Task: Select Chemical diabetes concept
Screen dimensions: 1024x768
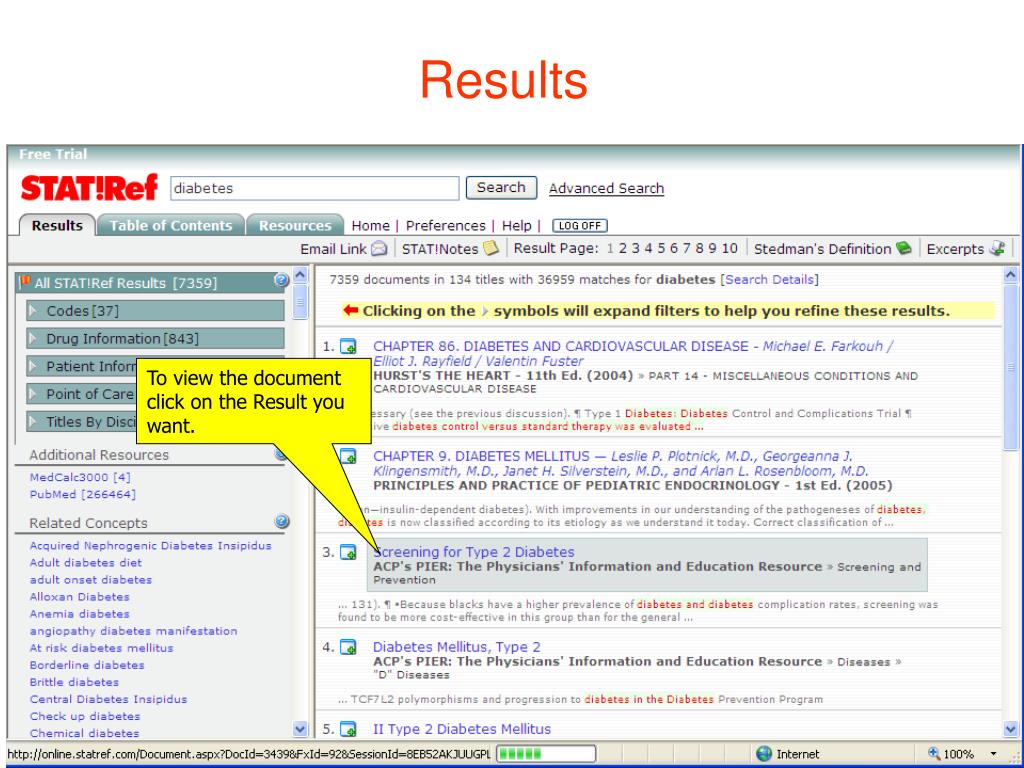Action: [x=84, y=733]
